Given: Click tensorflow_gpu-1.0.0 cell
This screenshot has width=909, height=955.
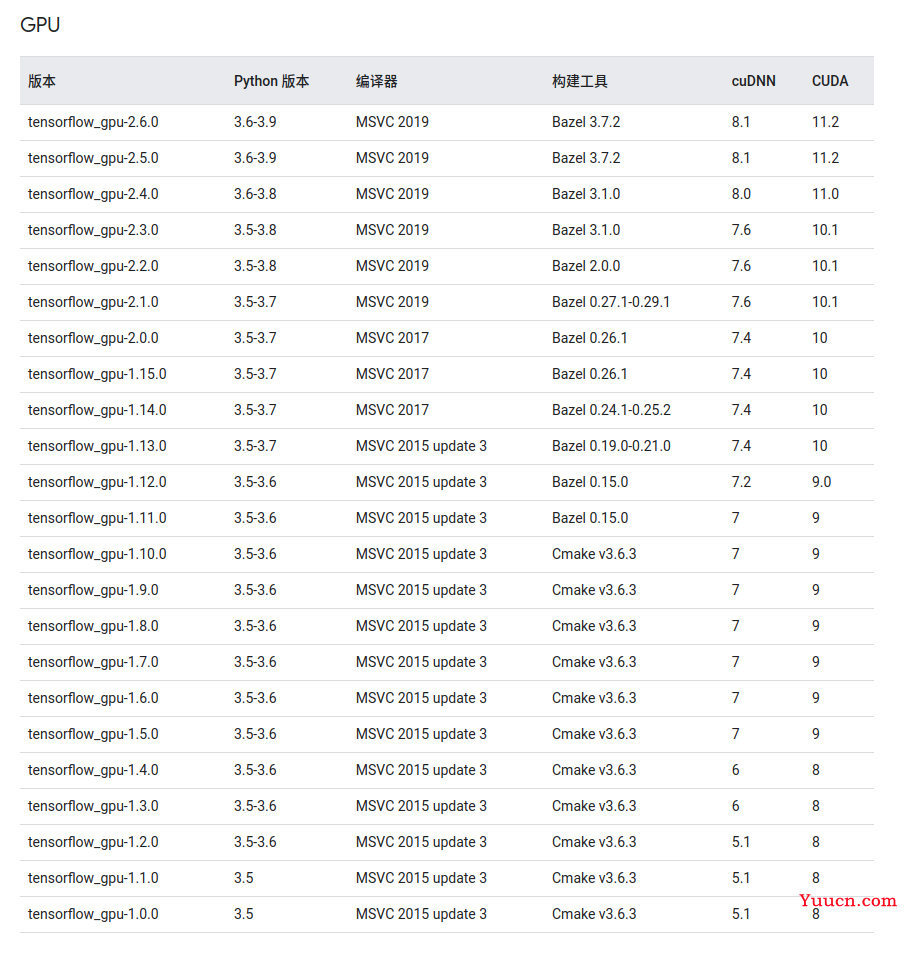Looking at the screenshot, I should [93, 914].
